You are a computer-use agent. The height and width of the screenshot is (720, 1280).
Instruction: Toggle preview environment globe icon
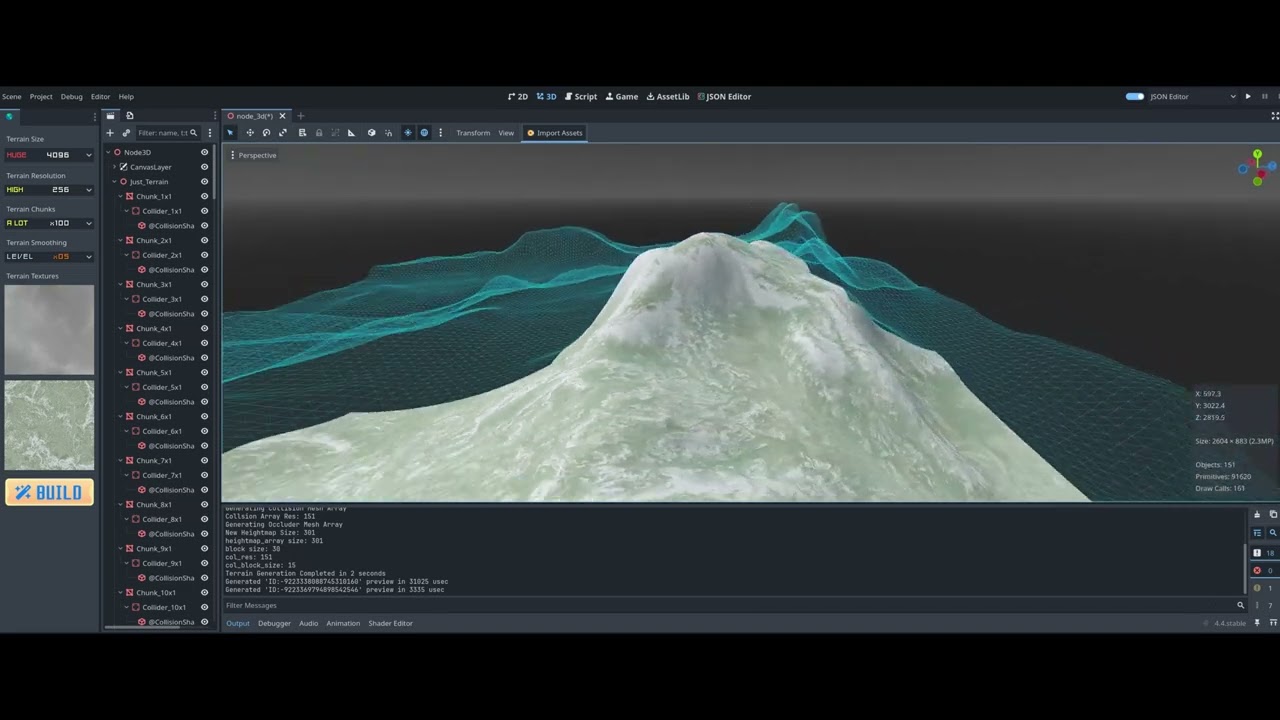click(424, 133)
